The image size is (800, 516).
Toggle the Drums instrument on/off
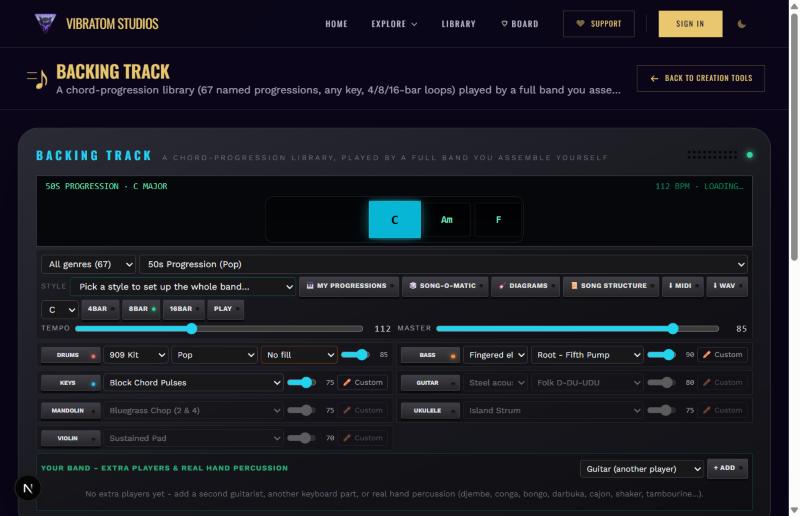click(x=71, y=355)
